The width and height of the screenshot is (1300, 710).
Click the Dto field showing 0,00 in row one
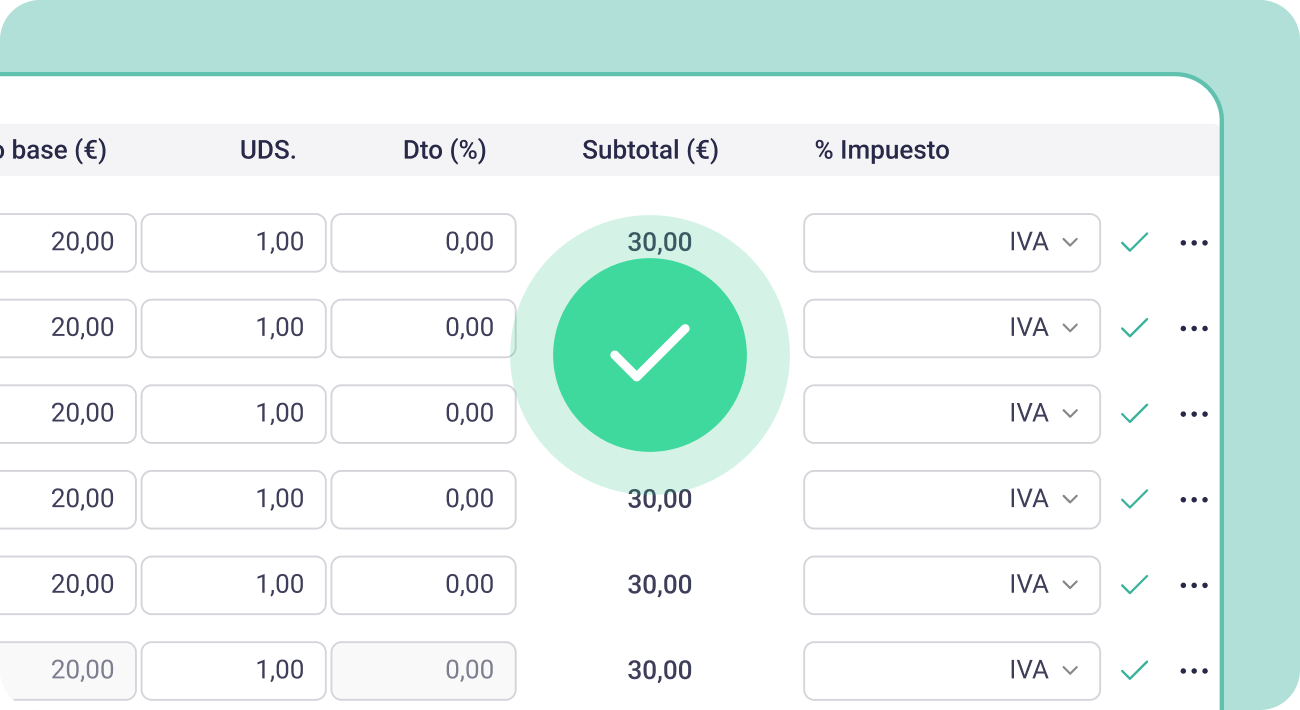coord(423,242)
